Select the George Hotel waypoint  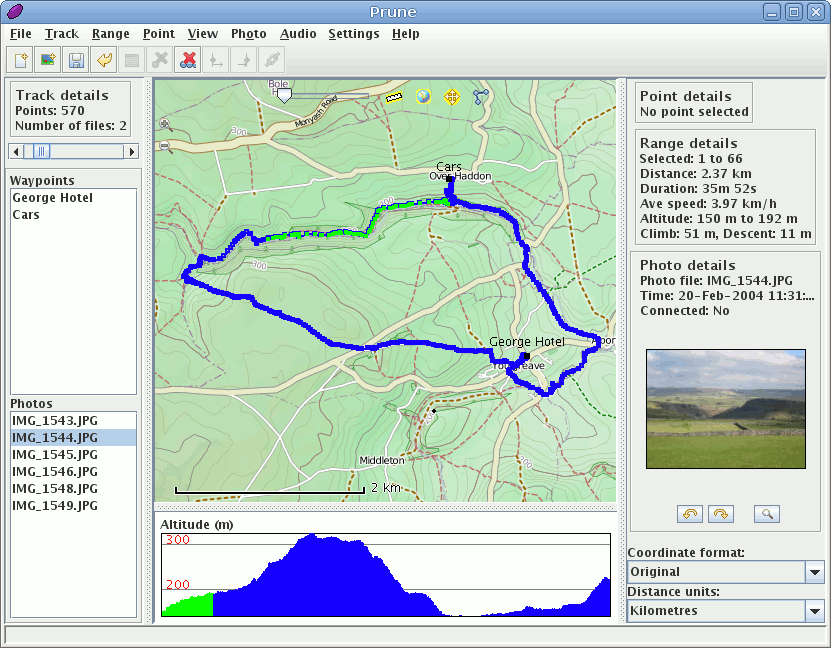click(53, 198)
